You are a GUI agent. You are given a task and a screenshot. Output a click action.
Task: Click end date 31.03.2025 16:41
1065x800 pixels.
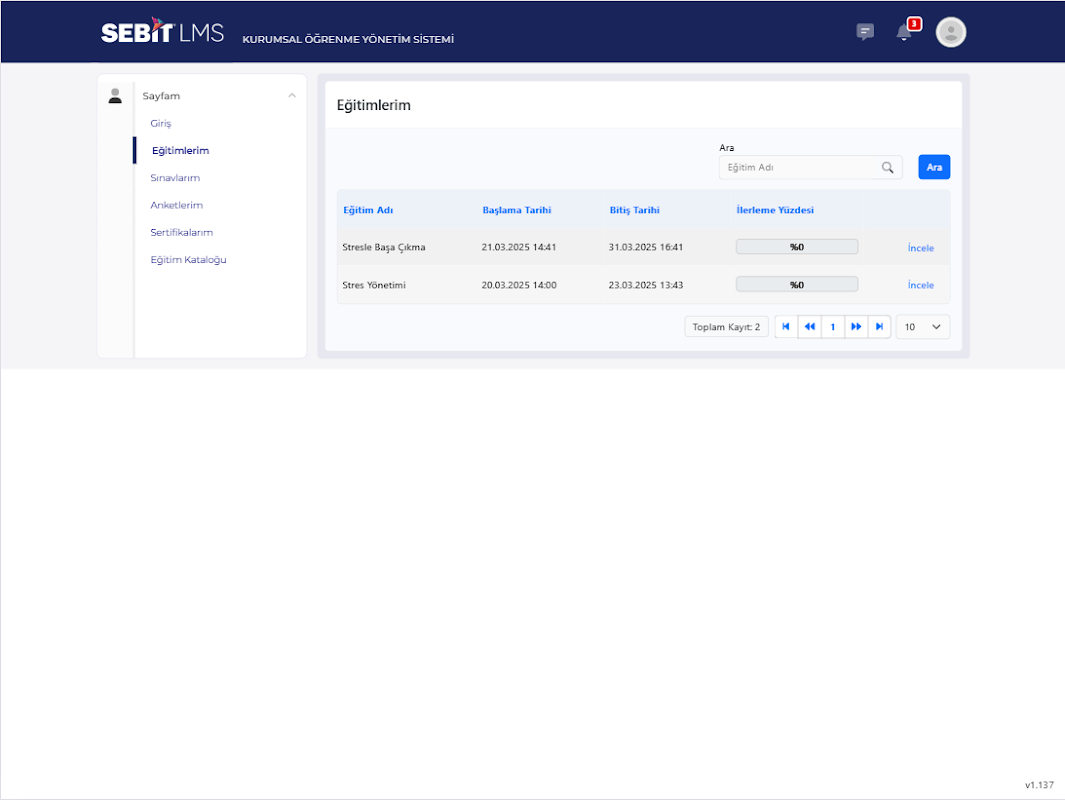tap(646, 247)
